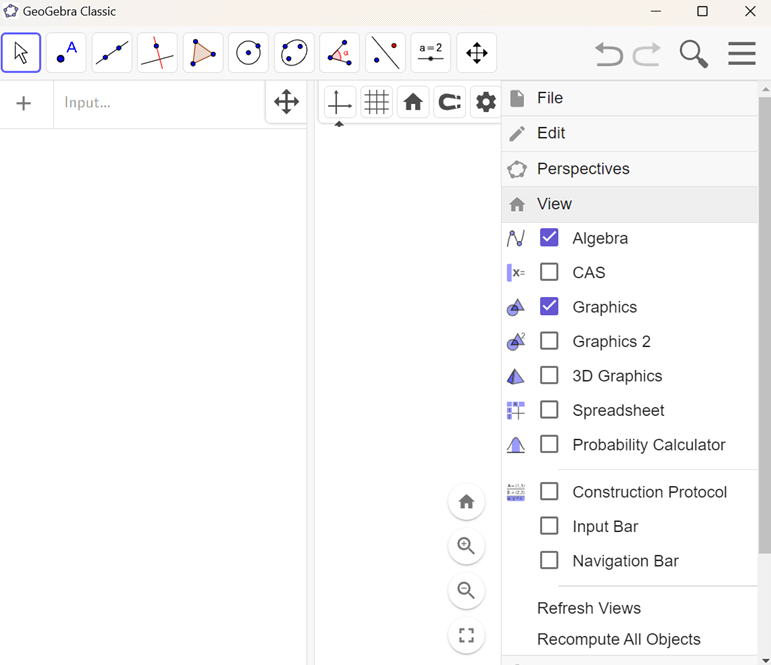
Task: Close the hamburger main menu
Action: pos(741,53)
